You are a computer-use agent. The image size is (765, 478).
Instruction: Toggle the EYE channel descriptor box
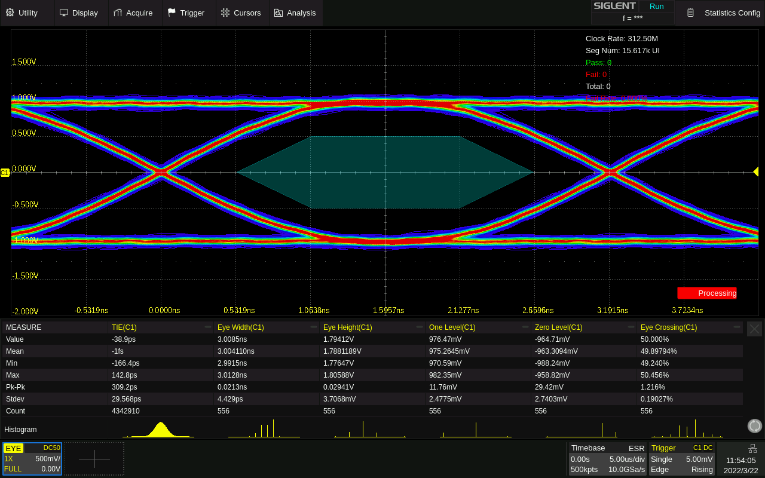coord(32,458)
